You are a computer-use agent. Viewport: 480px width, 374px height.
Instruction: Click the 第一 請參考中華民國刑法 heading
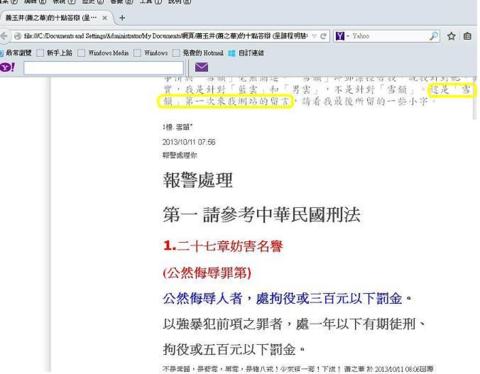click(262, 214)
